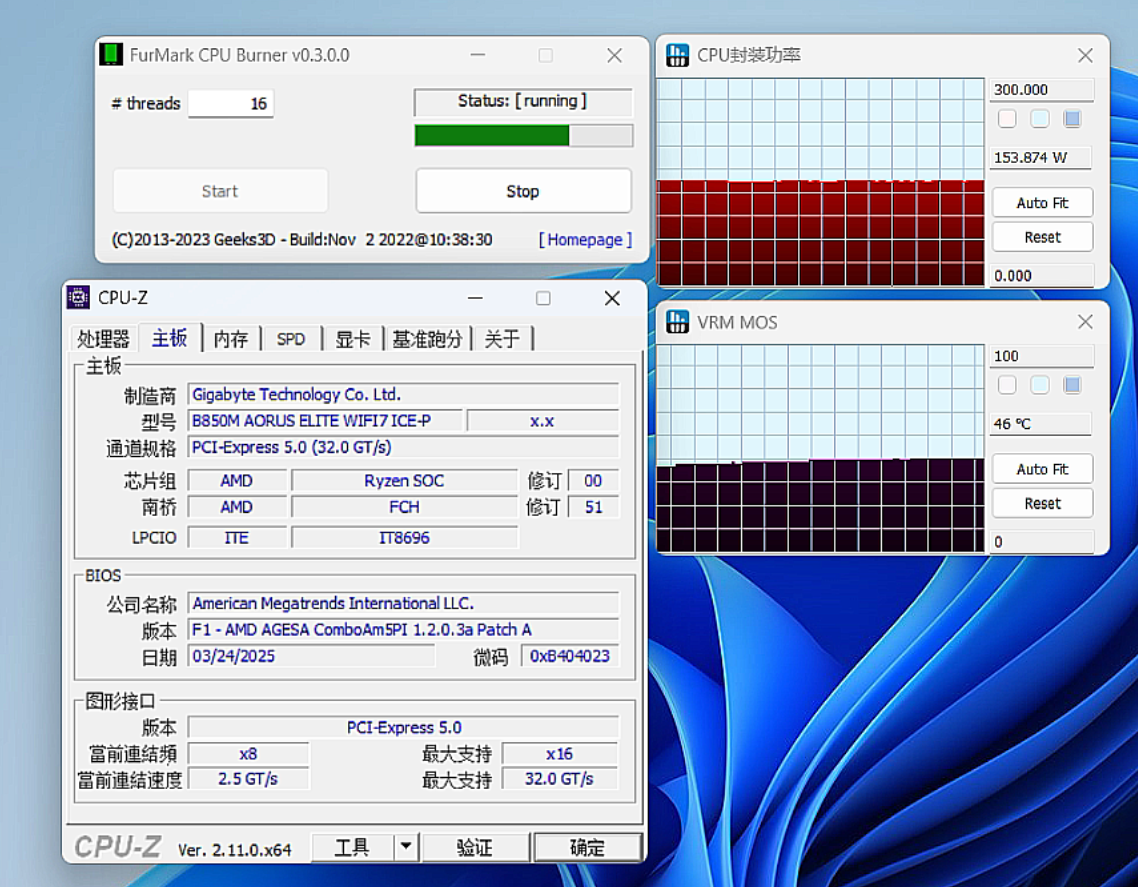
Task: Toggle the white checkbox in CPU封装功率 panel
Action: (x=1007, y=119)
